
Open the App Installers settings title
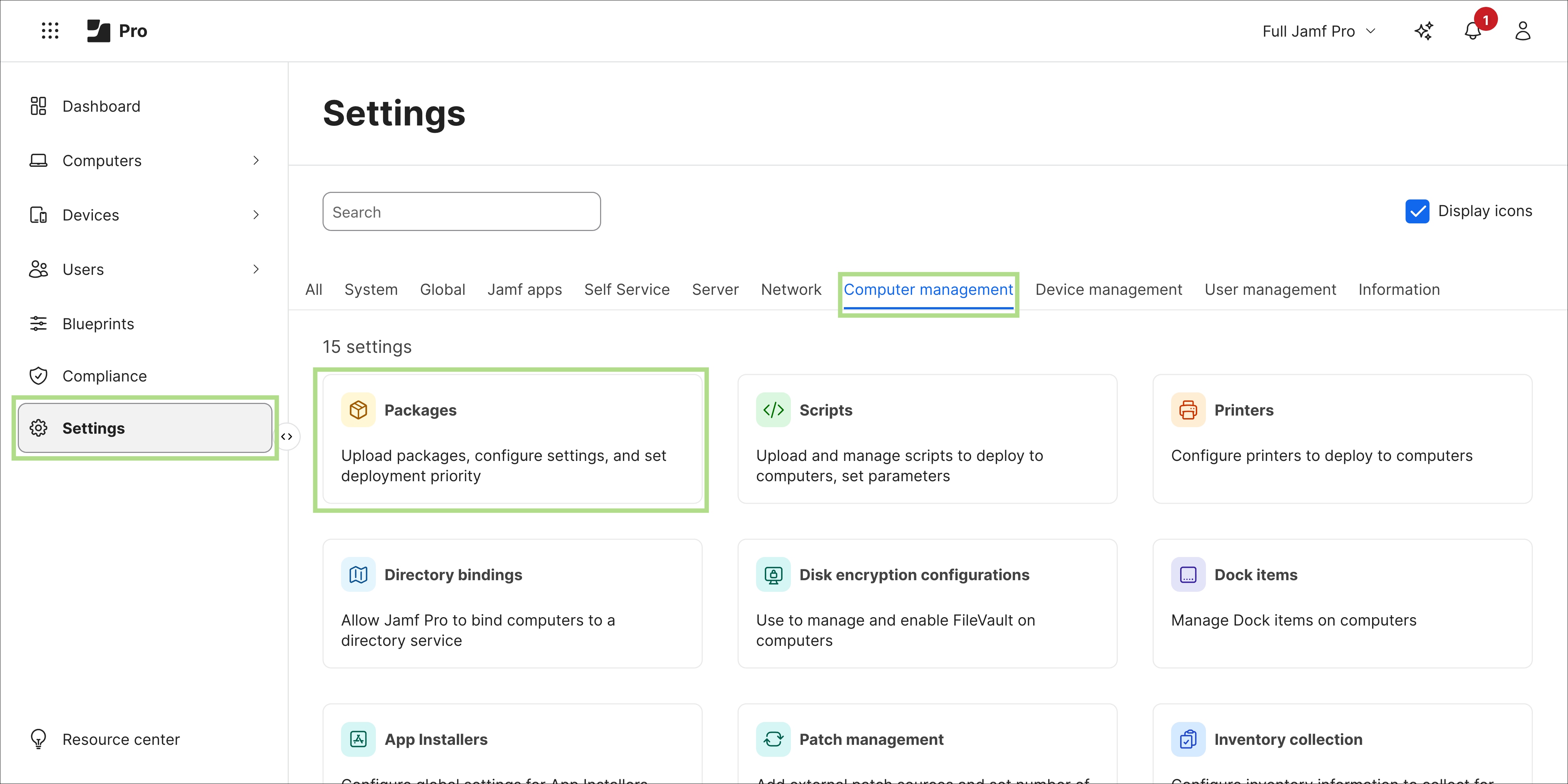pos(436,740)
